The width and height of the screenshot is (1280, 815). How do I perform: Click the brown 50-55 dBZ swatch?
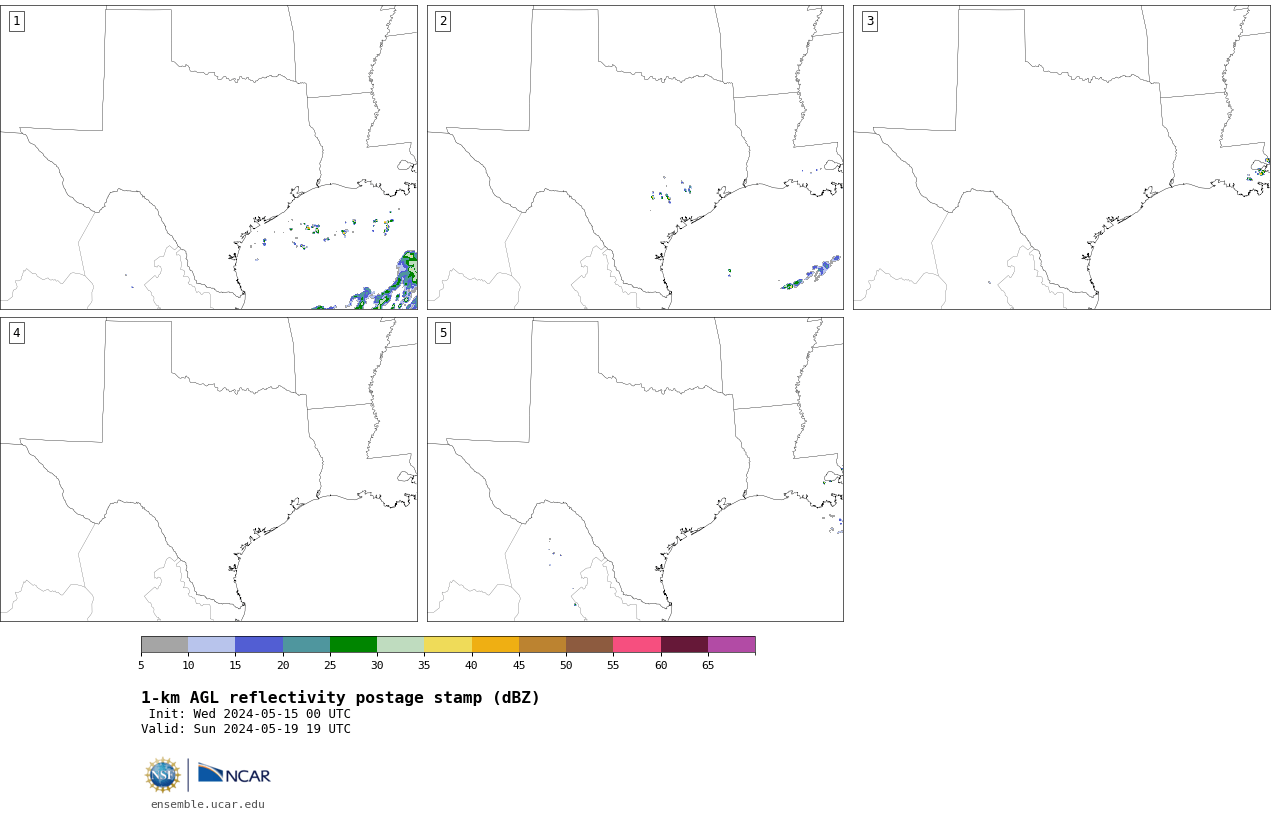[589, 644]
